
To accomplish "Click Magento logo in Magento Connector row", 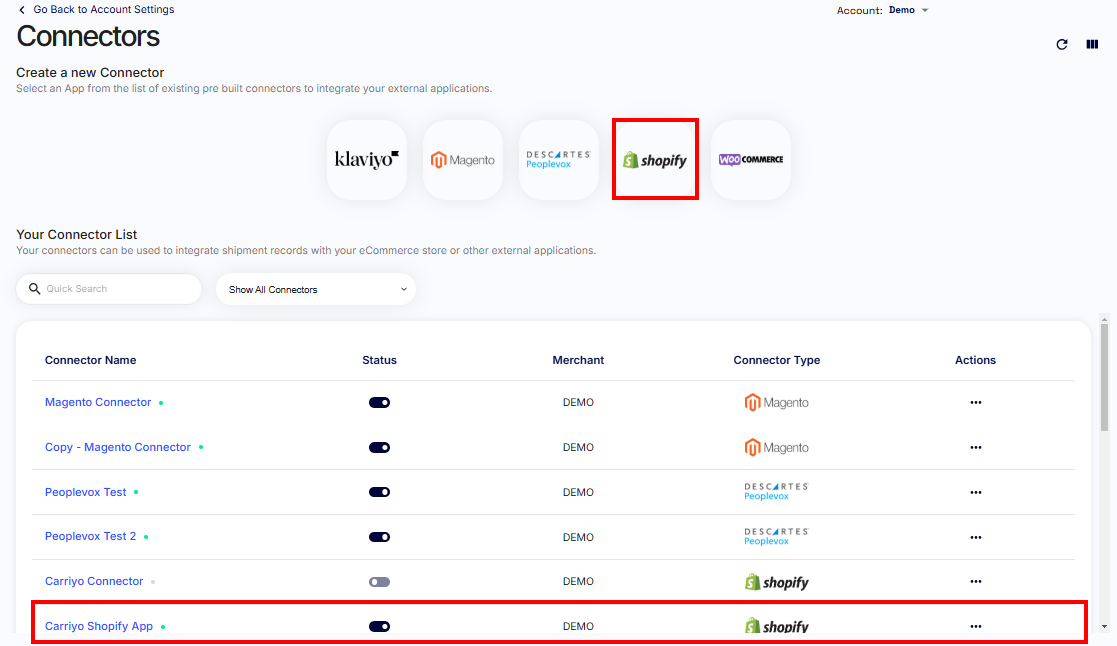I will (x=776, y=402).
